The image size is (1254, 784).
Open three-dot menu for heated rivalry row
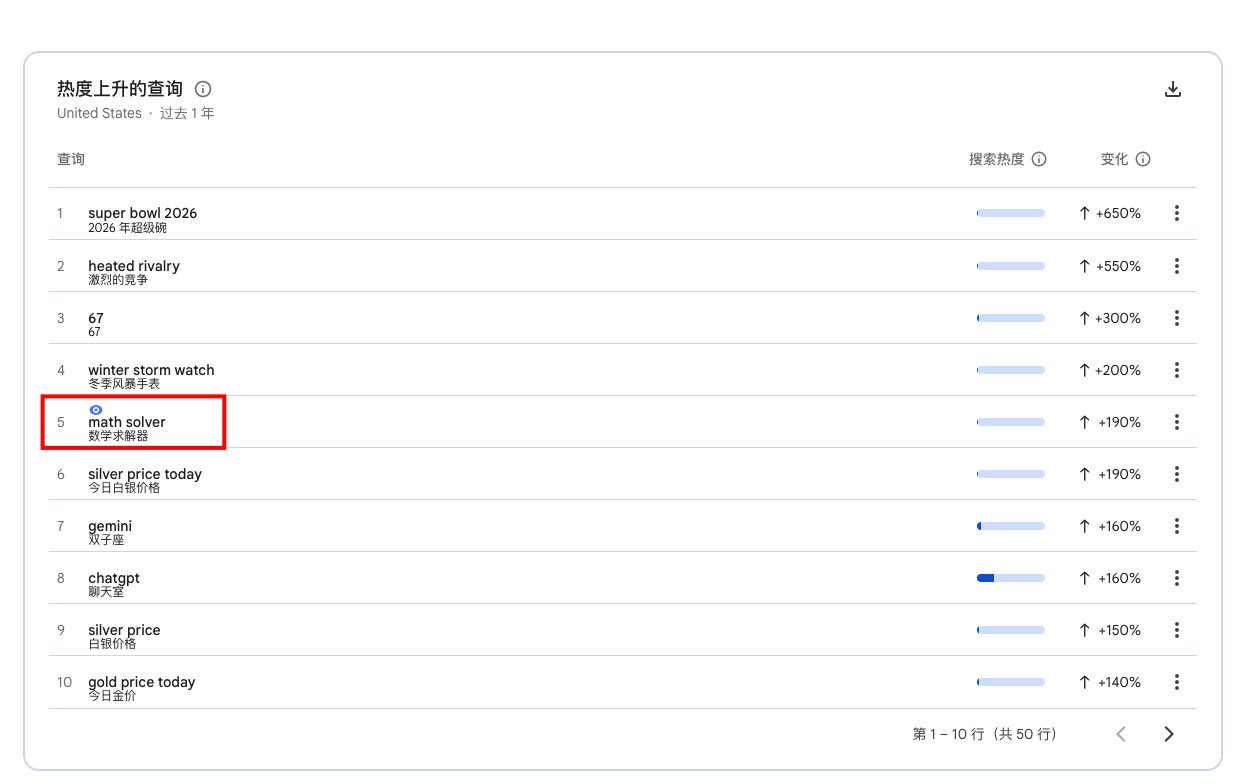(x=1177, y=266)
